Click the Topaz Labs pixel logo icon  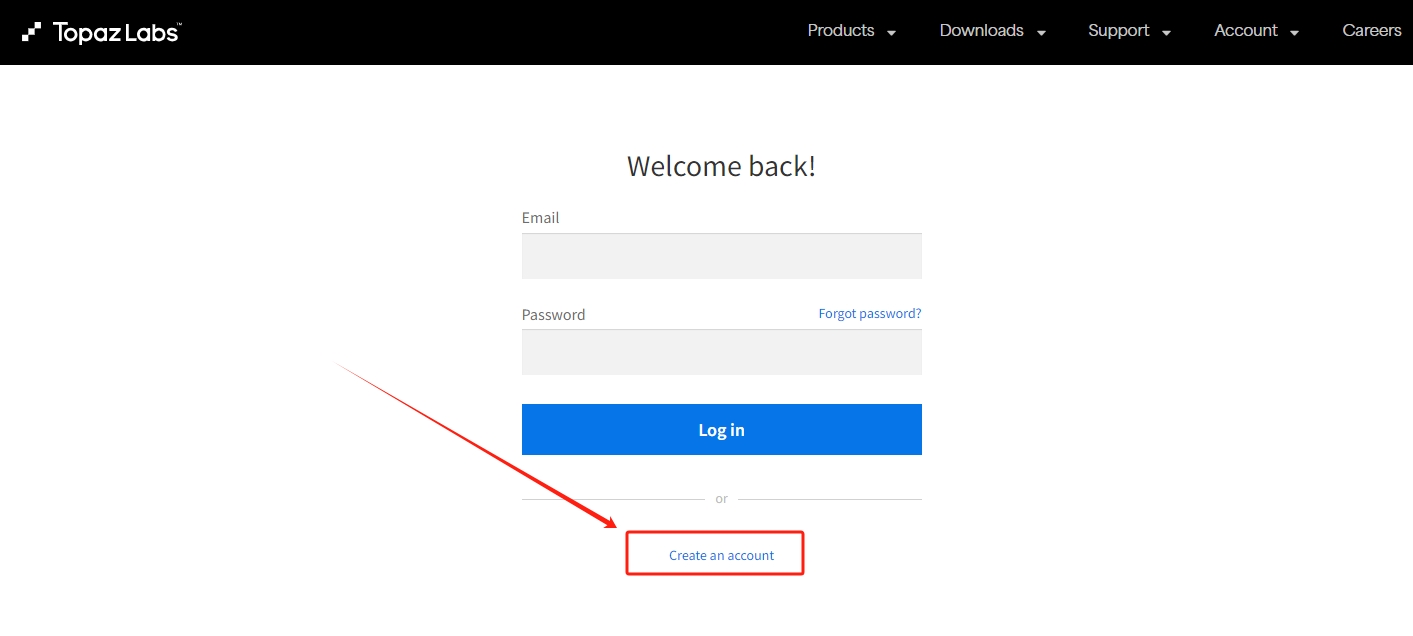pos(32,32)
